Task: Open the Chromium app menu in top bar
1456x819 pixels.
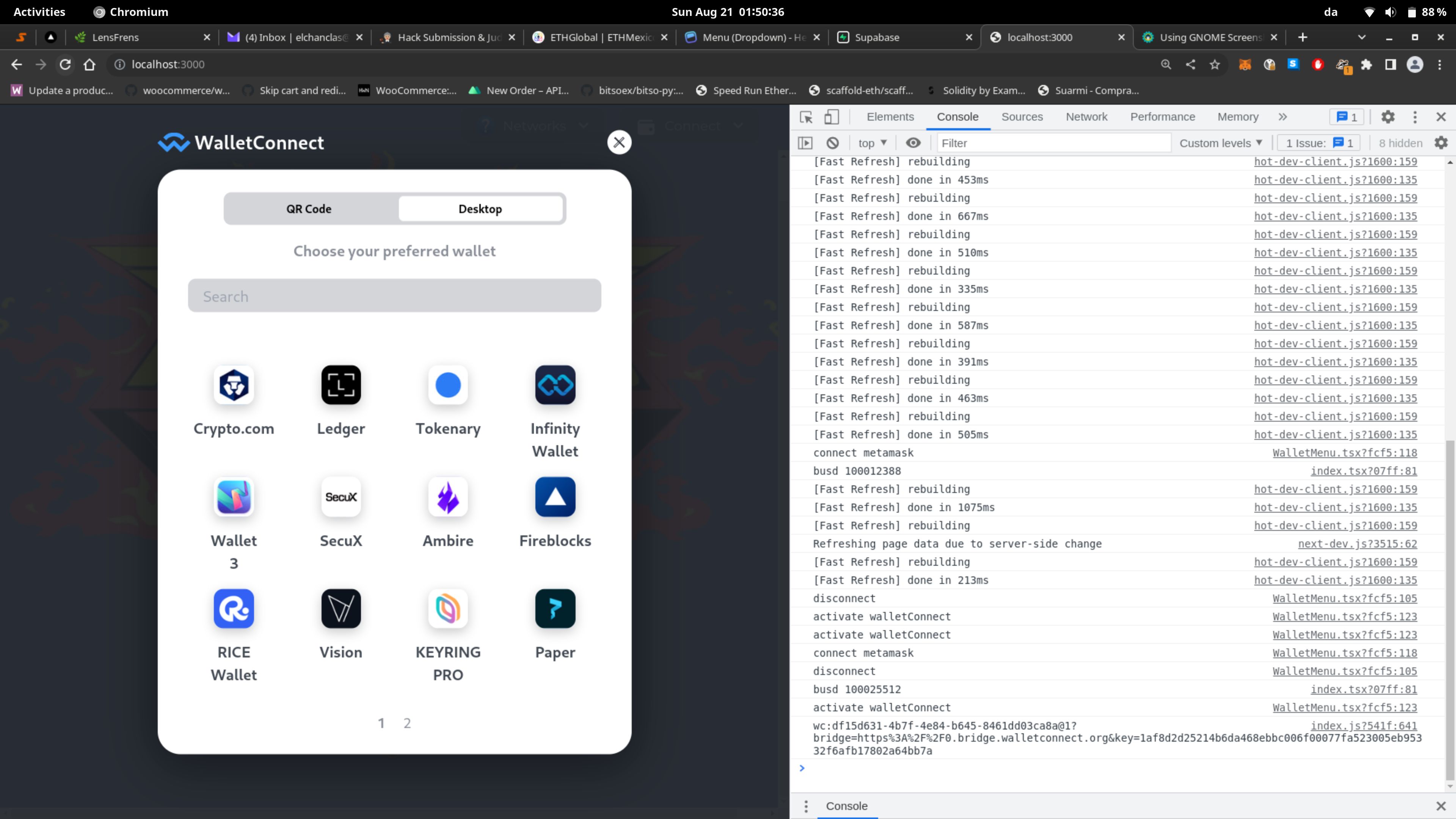Action: (x=130, y=12)
